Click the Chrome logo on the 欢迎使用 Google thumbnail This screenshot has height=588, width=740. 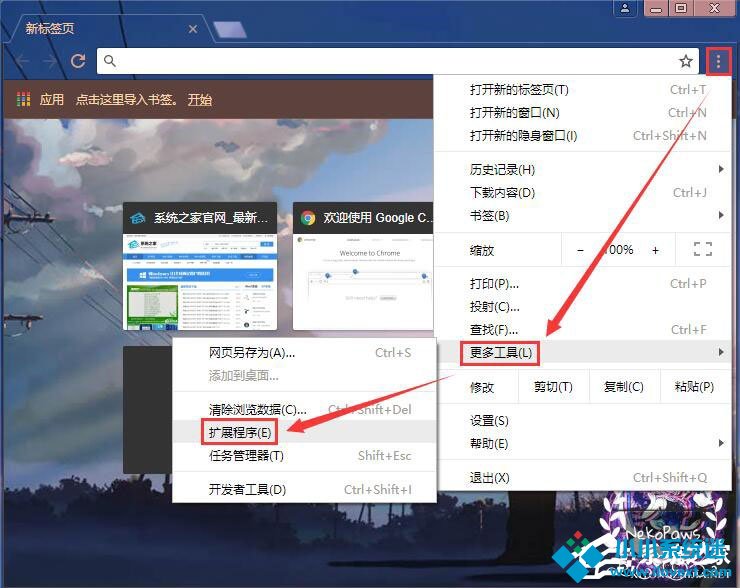coord(308,218)
